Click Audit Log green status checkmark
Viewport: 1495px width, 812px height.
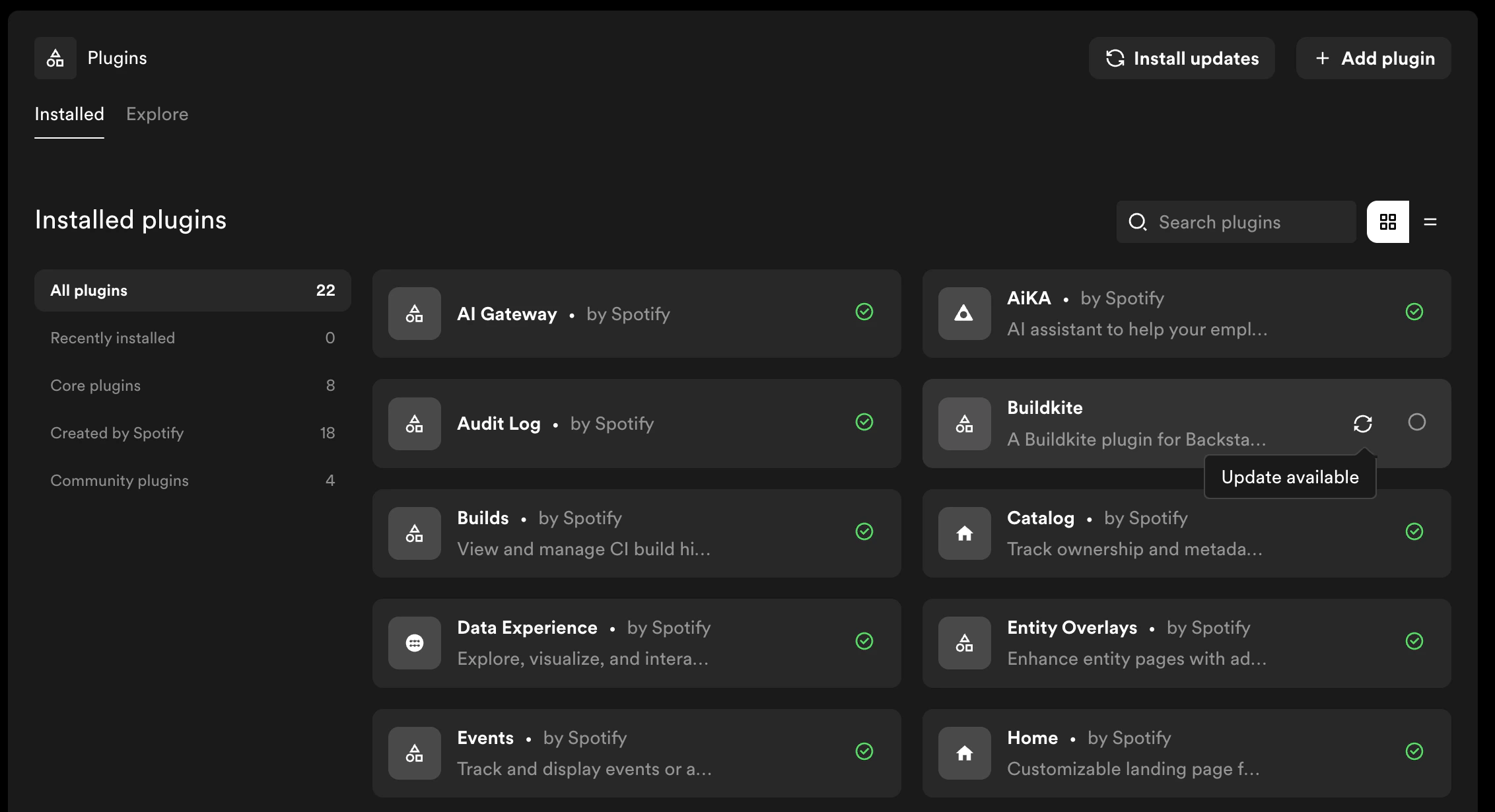coord(864,422)
